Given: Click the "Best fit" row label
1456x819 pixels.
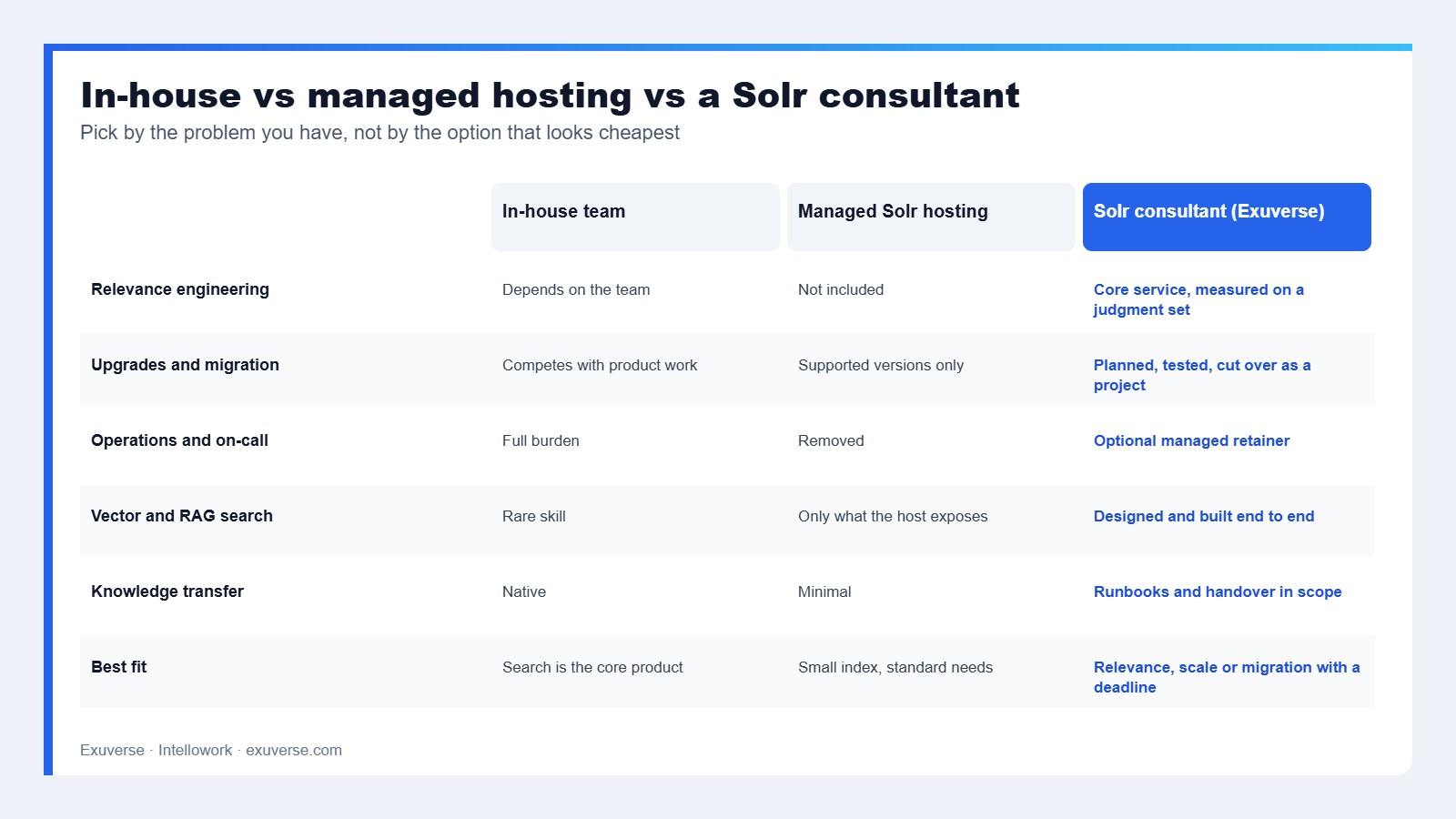Looking at the screenshot, I should click(x=118, y=667).
